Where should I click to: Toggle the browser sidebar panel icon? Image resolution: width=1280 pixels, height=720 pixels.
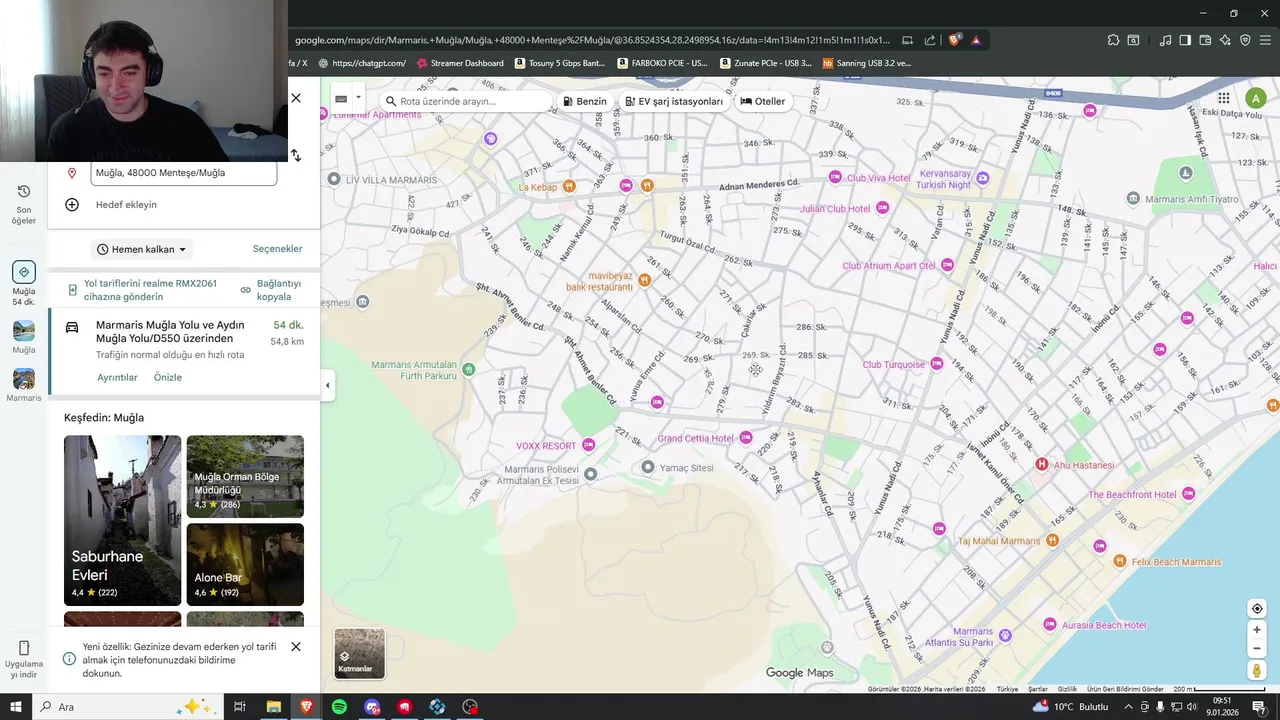coord(1185,40)
